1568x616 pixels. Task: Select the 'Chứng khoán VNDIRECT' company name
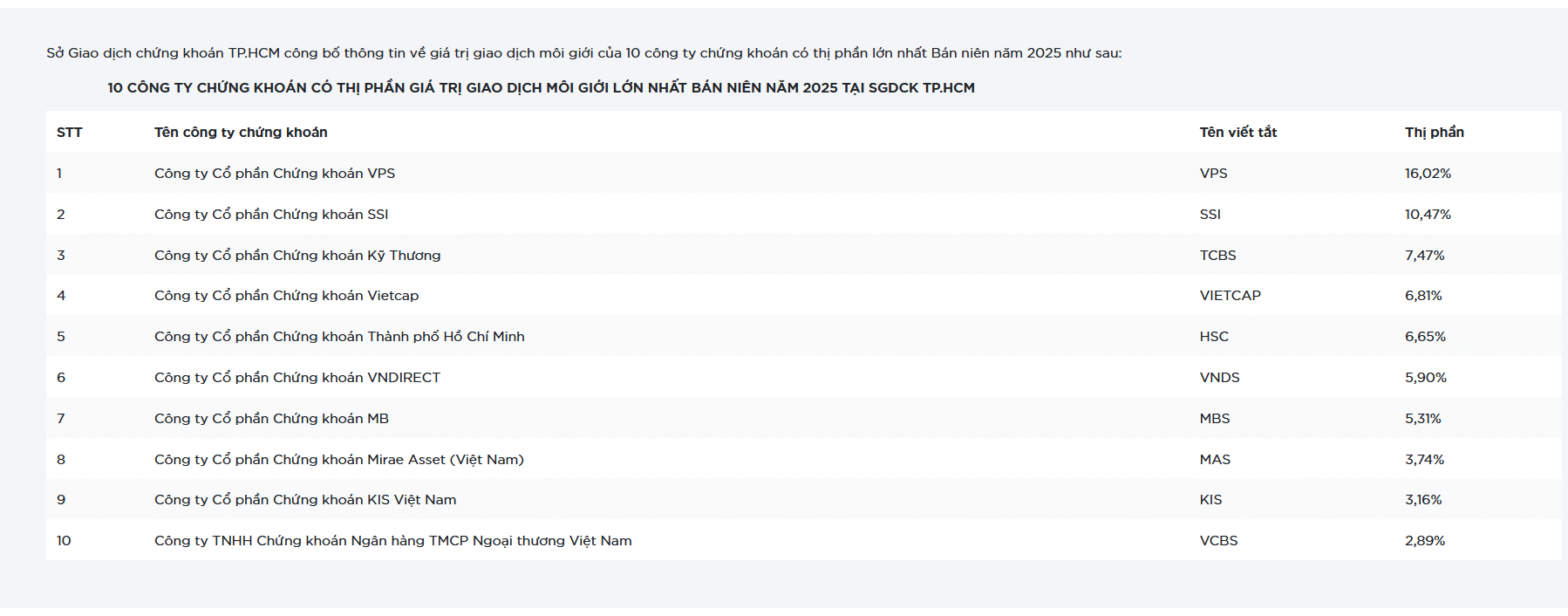pyautogui.click(x=297, y=378)
